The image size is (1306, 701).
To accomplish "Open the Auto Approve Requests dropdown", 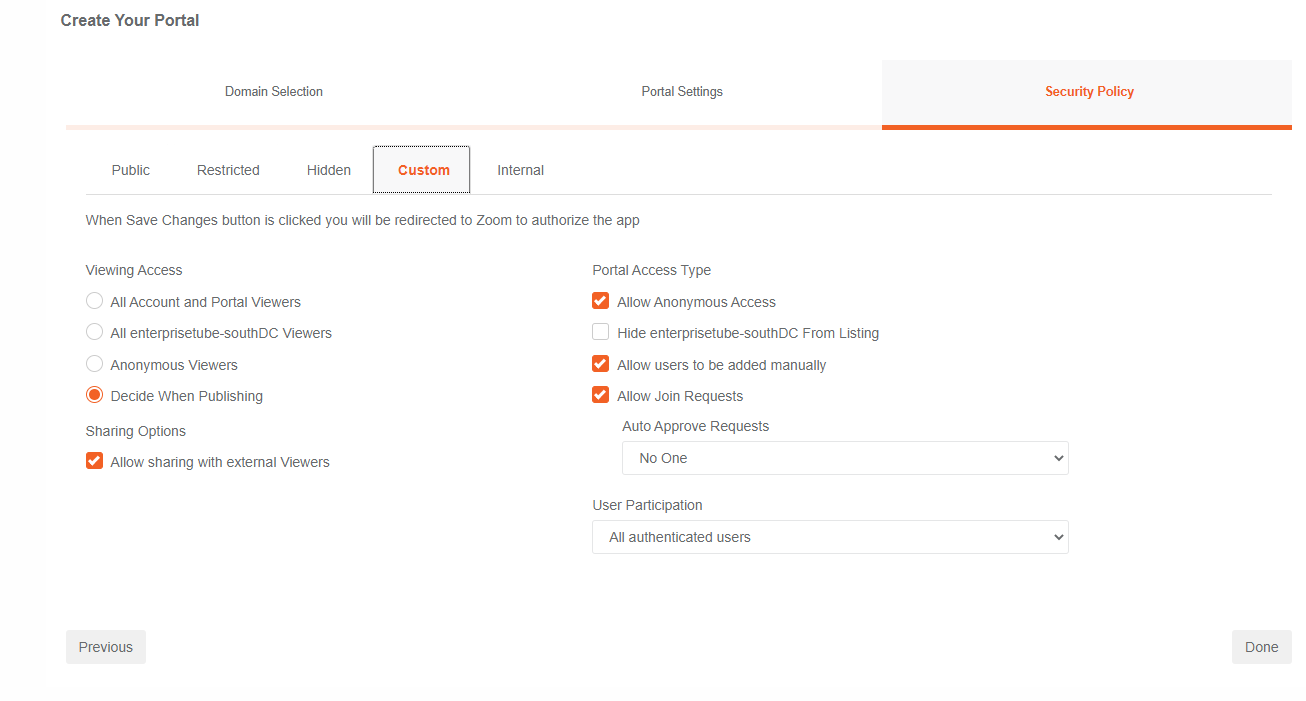I will (844, 458).
